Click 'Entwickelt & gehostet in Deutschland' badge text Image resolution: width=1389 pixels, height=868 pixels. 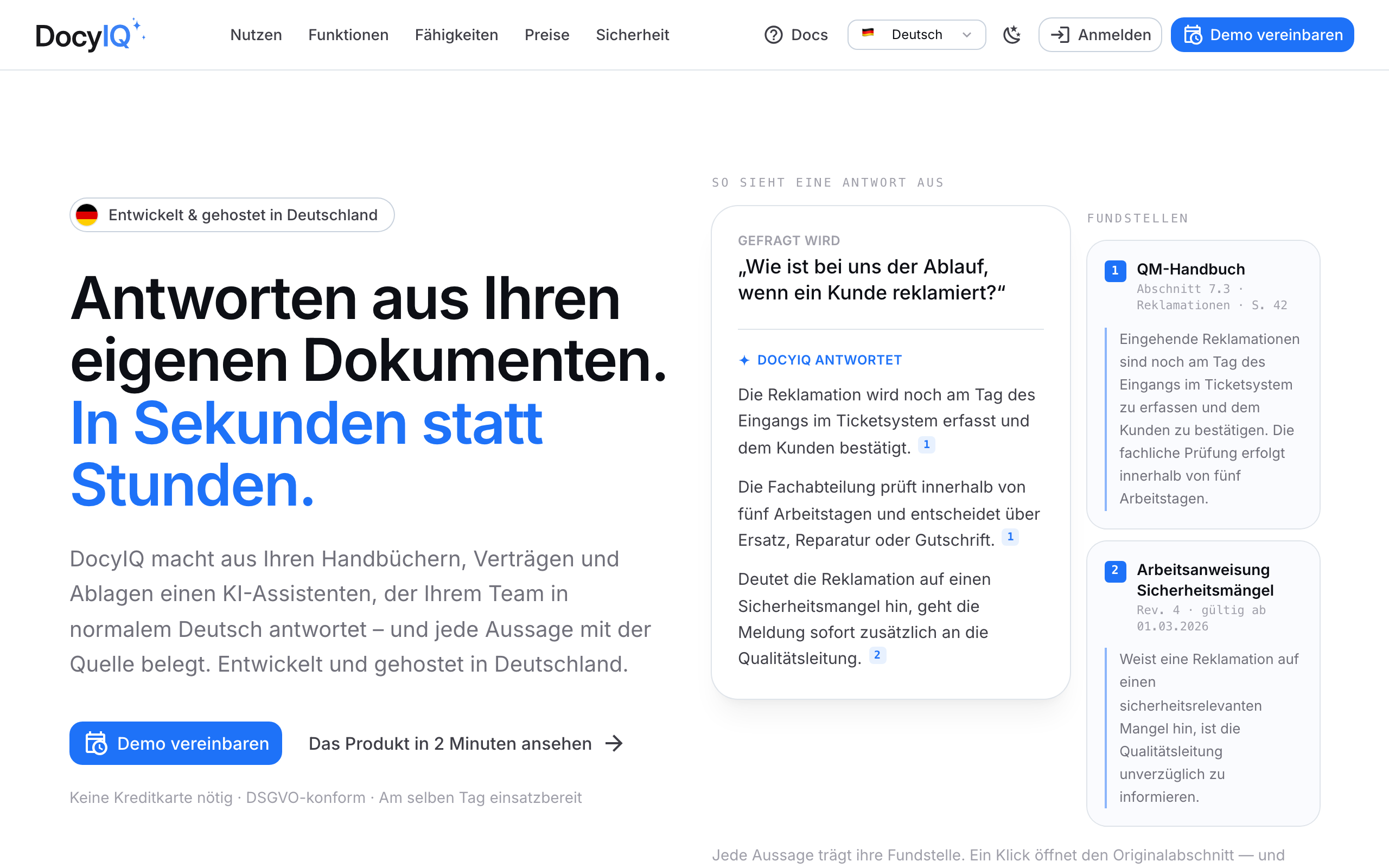(243, 215)
